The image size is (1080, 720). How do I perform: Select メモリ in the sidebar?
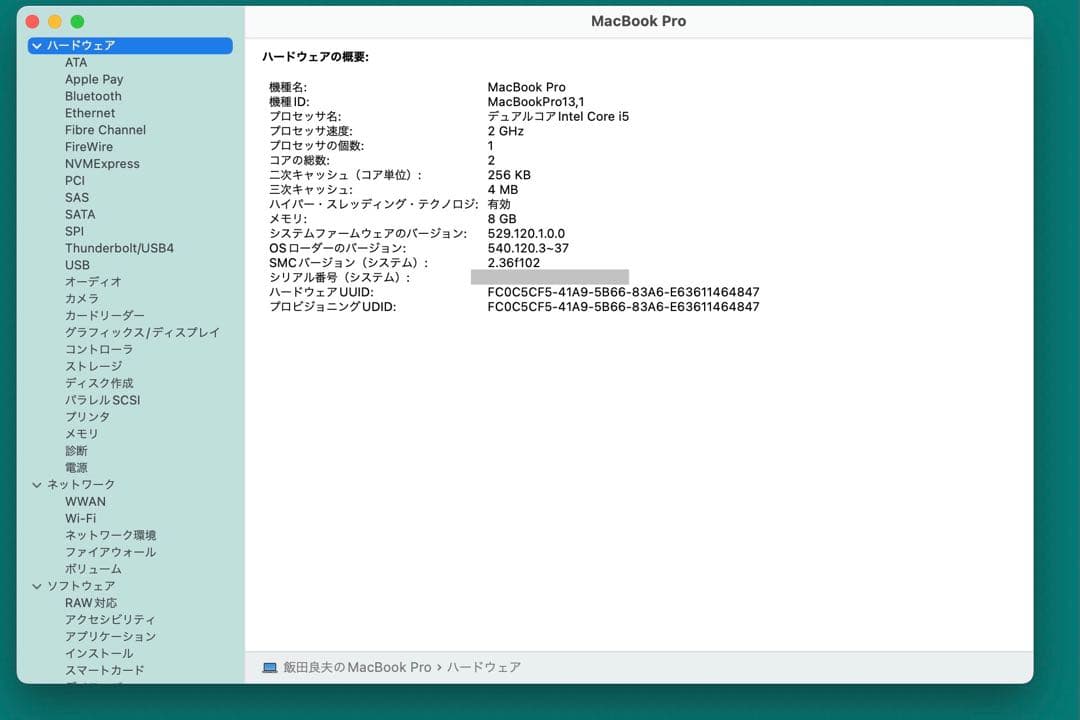click(x=82, y=434)
